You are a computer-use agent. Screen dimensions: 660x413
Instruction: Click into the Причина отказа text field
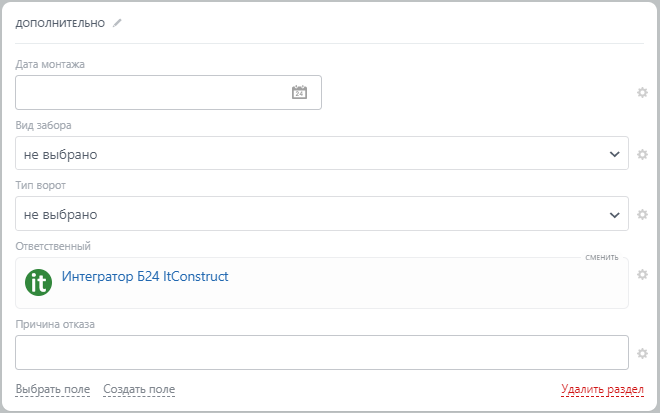pyautogui.click(x=320, y=353)
